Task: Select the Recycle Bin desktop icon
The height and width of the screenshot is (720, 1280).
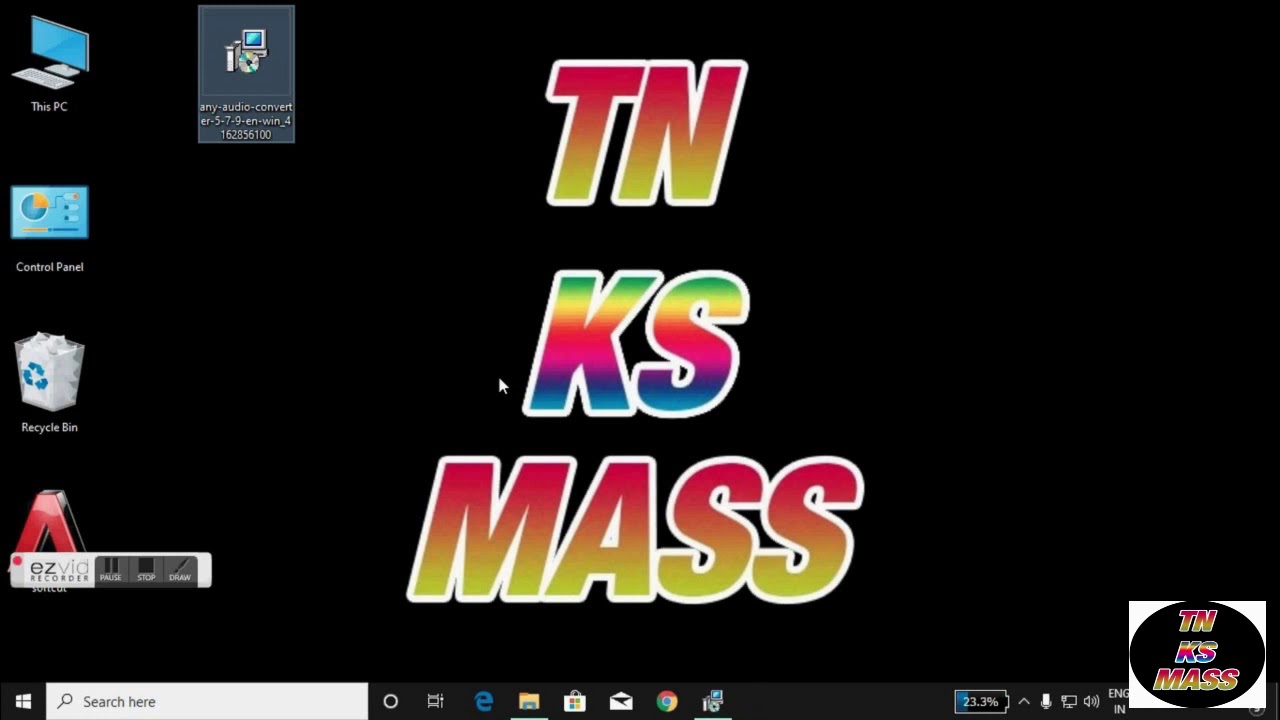Action: tap(49, 384)
